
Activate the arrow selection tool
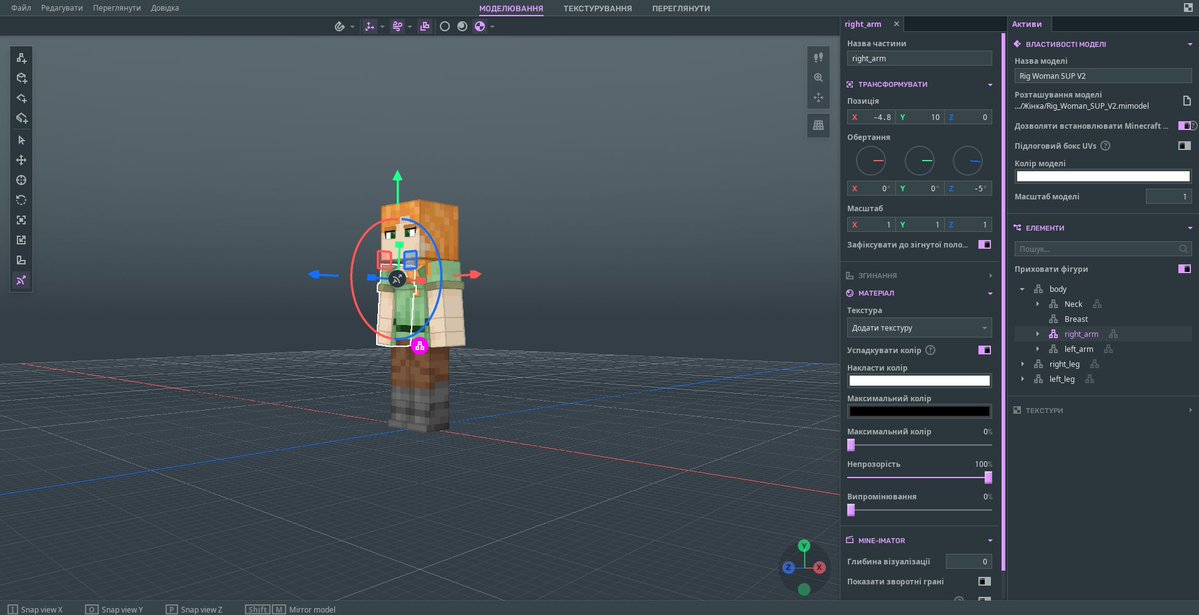point(20,140)
